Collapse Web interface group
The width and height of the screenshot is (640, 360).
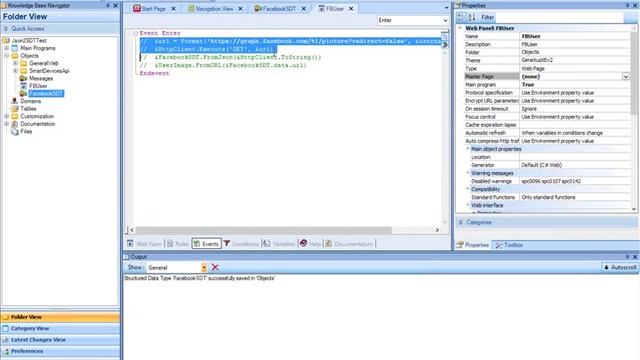point(468,205)
